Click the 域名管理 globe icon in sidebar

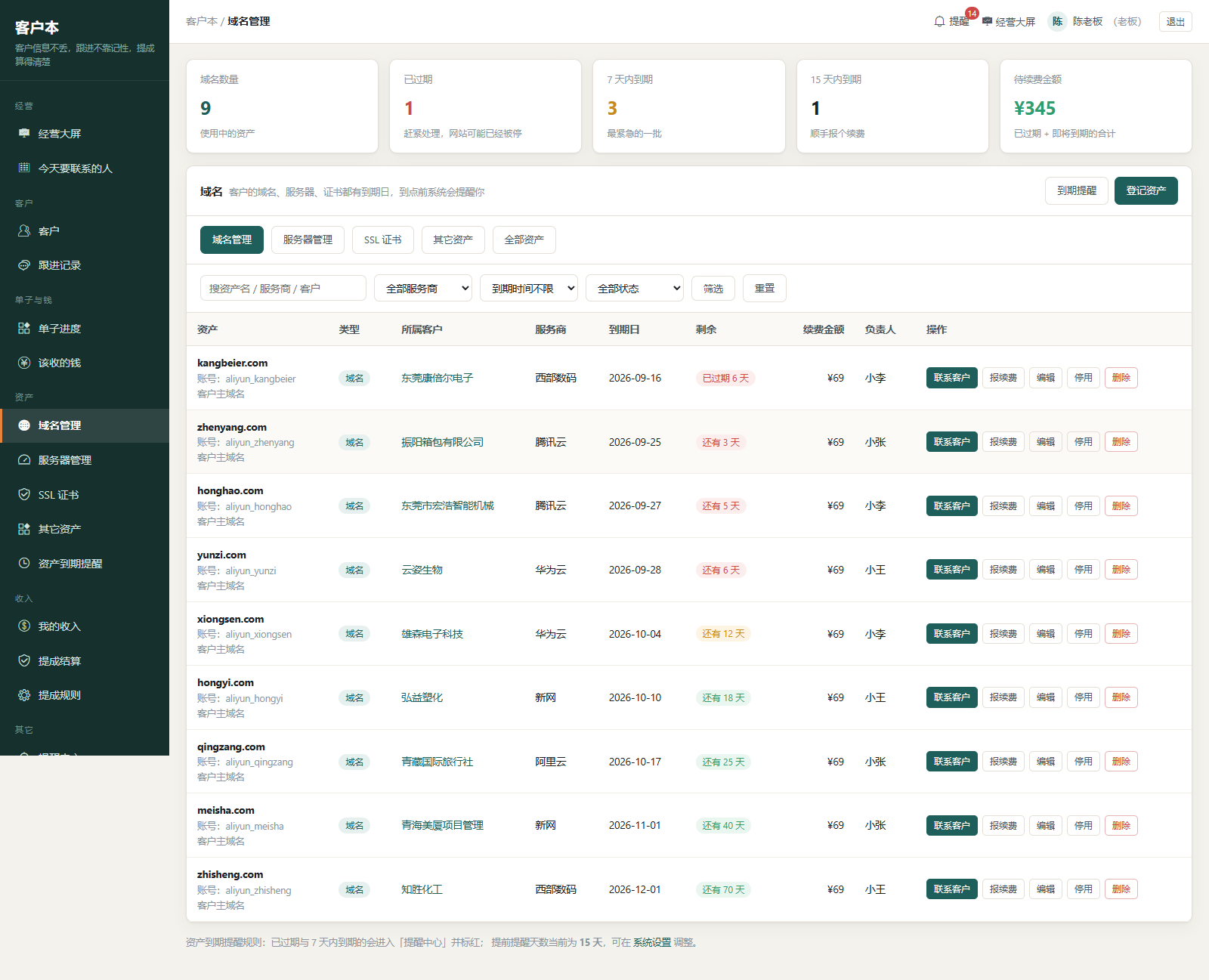[24, 425]
